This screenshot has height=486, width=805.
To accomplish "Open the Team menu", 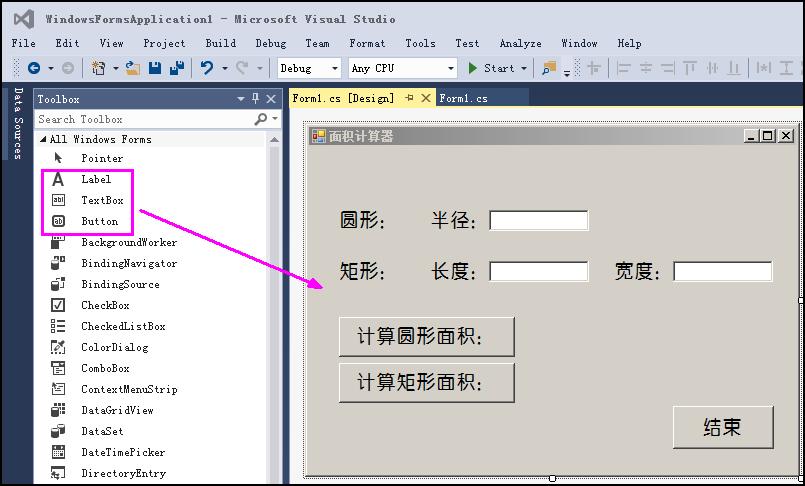I will click(x=317, y=43).
